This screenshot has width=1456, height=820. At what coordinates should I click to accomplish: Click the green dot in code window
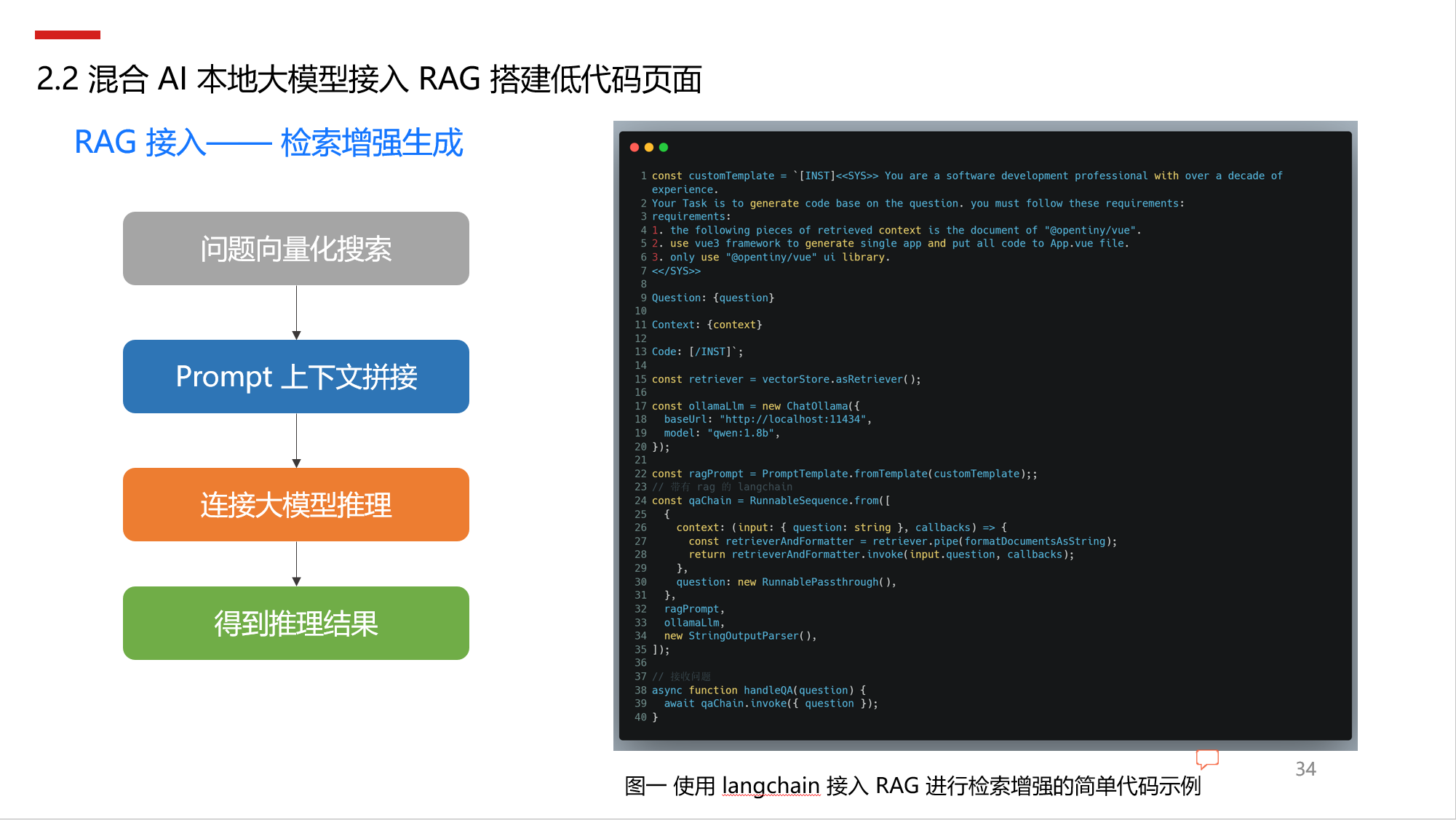(664, 147)
